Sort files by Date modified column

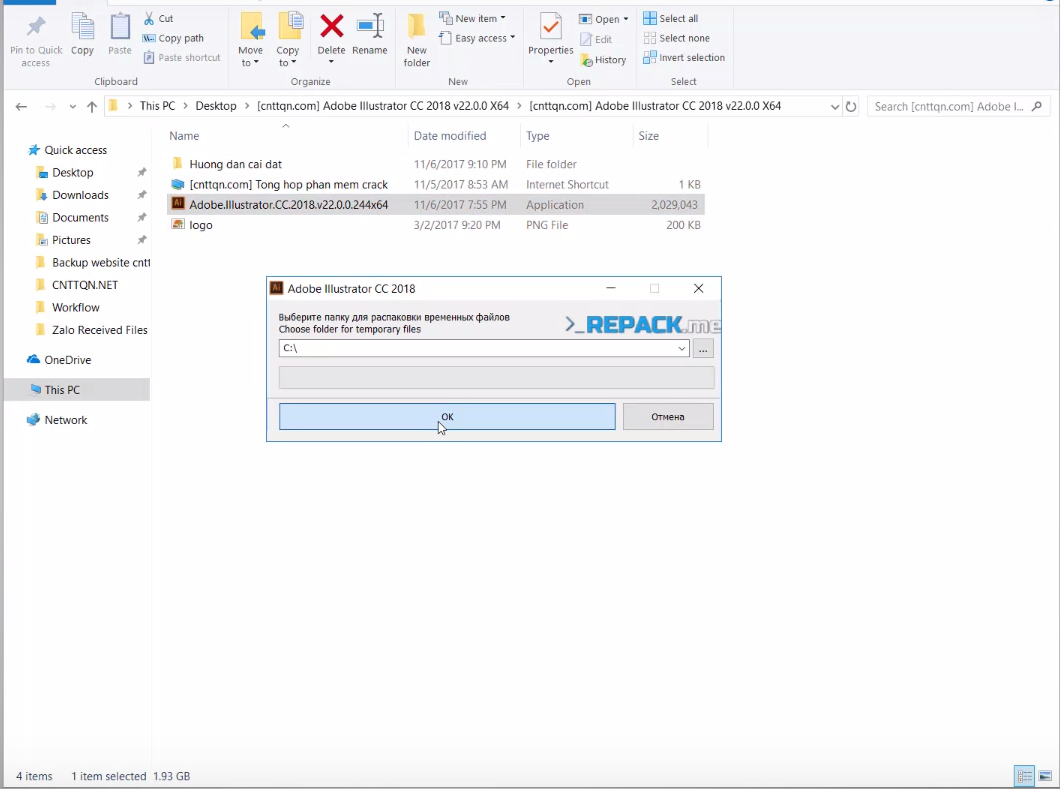450,136
